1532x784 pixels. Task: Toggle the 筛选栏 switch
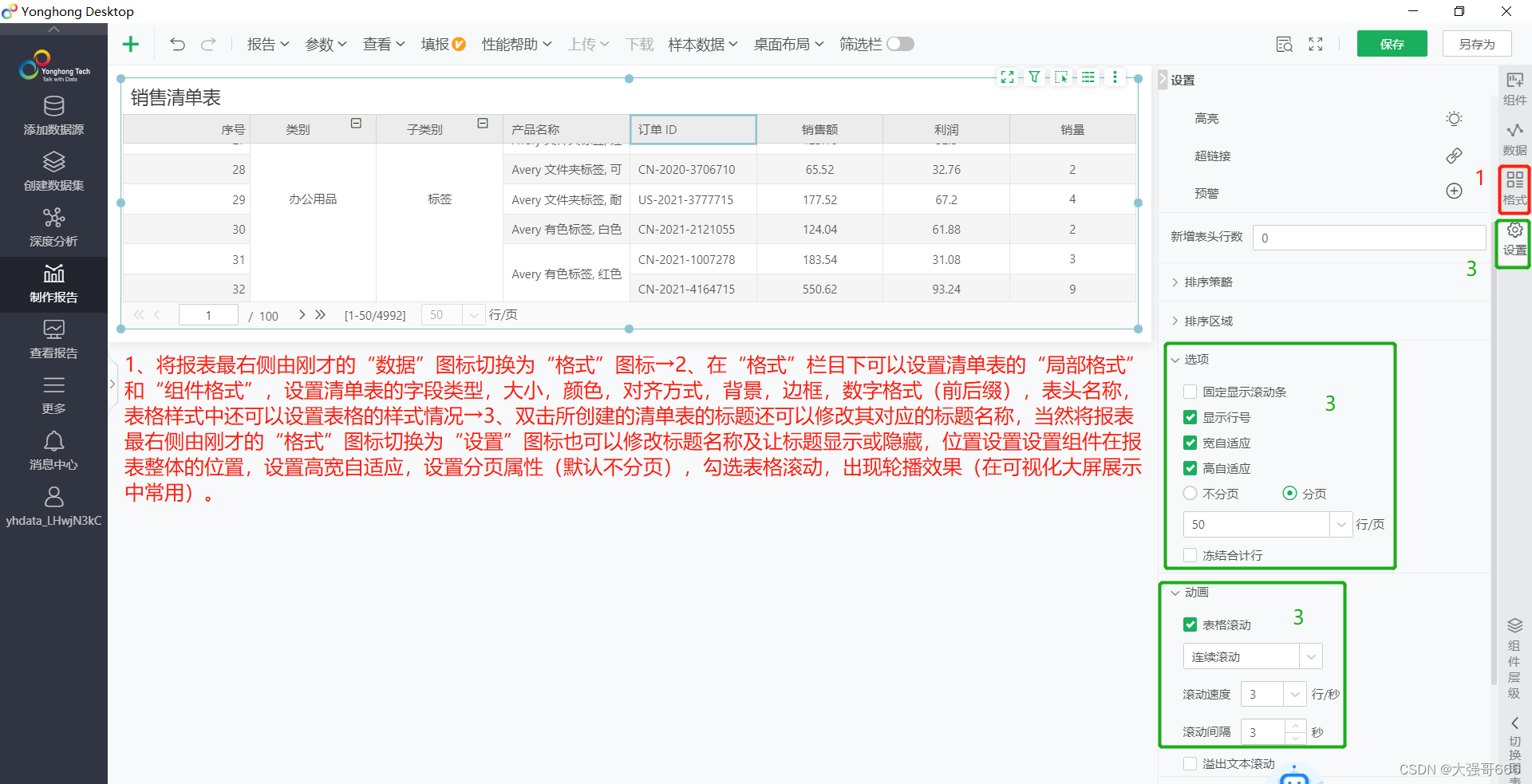(x=900, y=44)
